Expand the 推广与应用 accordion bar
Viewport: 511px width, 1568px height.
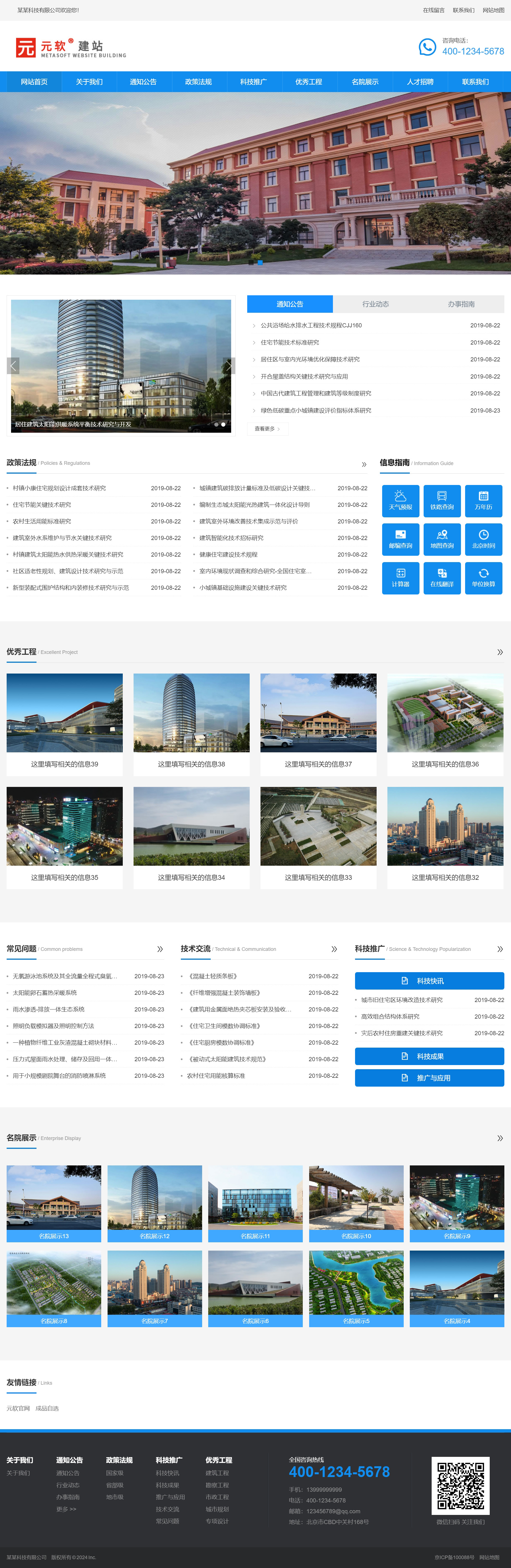tap(429, 1077)
